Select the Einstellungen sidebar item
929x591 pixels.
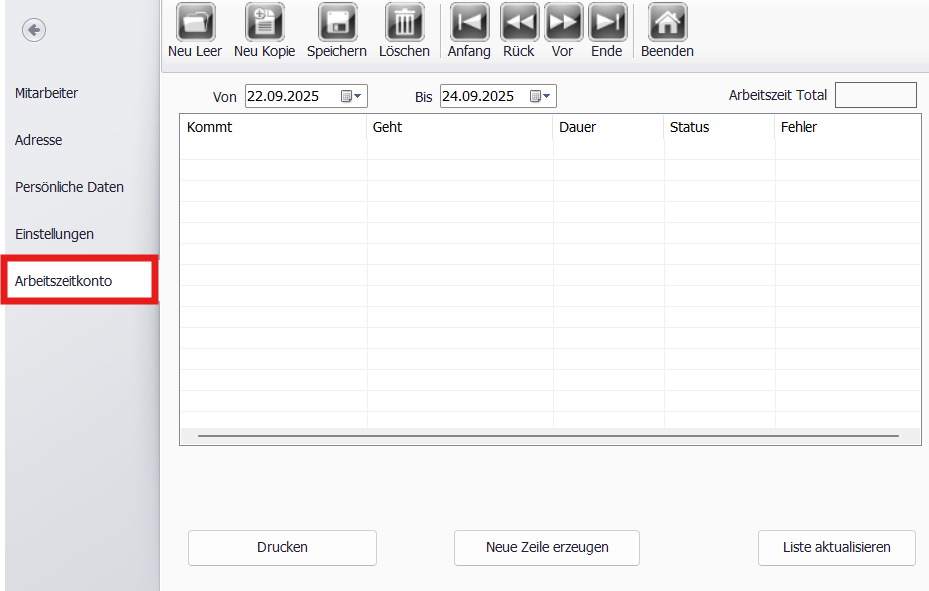(55, 234)
